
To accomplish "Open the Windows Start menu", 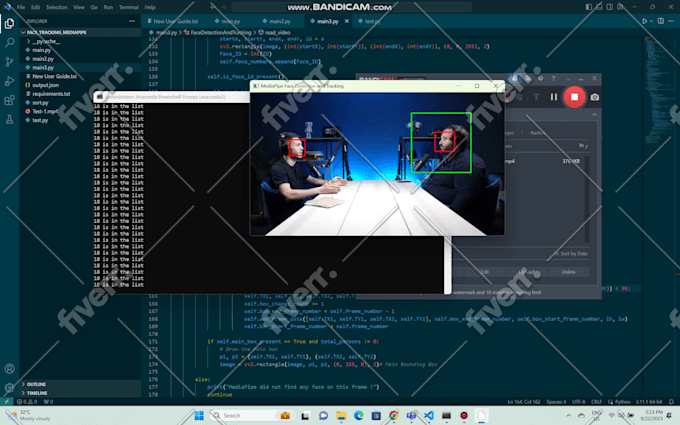I will point(199,415).
